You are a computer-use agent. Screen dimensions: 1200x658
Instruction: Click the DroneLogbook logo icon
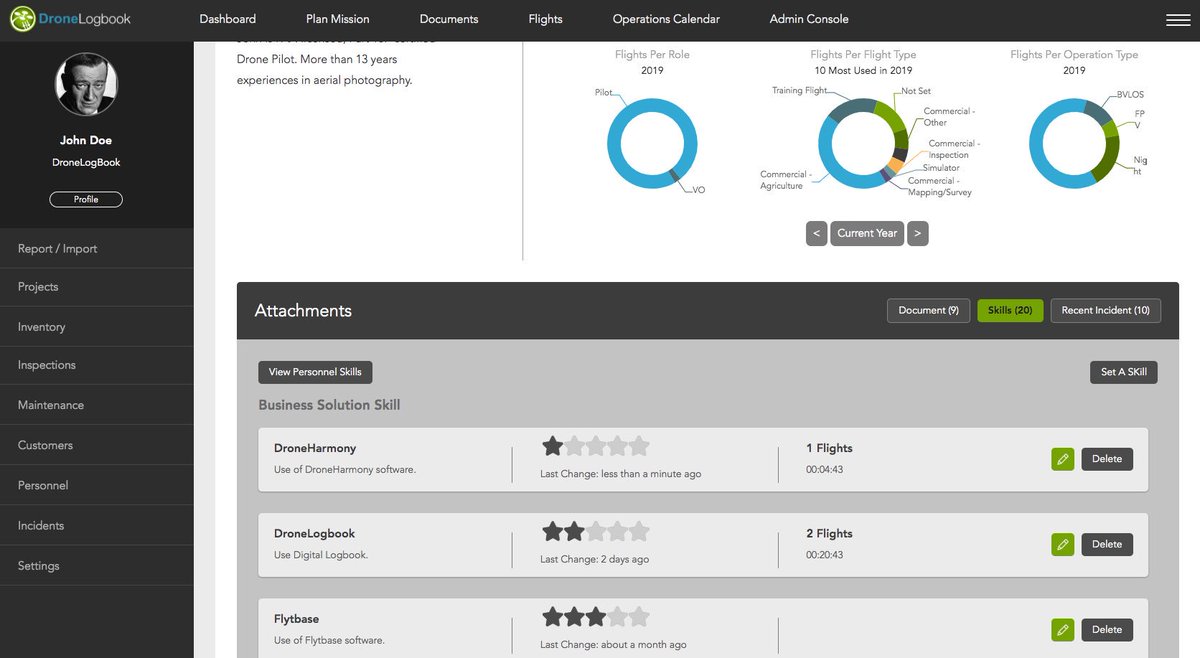[x=22, y=17]
